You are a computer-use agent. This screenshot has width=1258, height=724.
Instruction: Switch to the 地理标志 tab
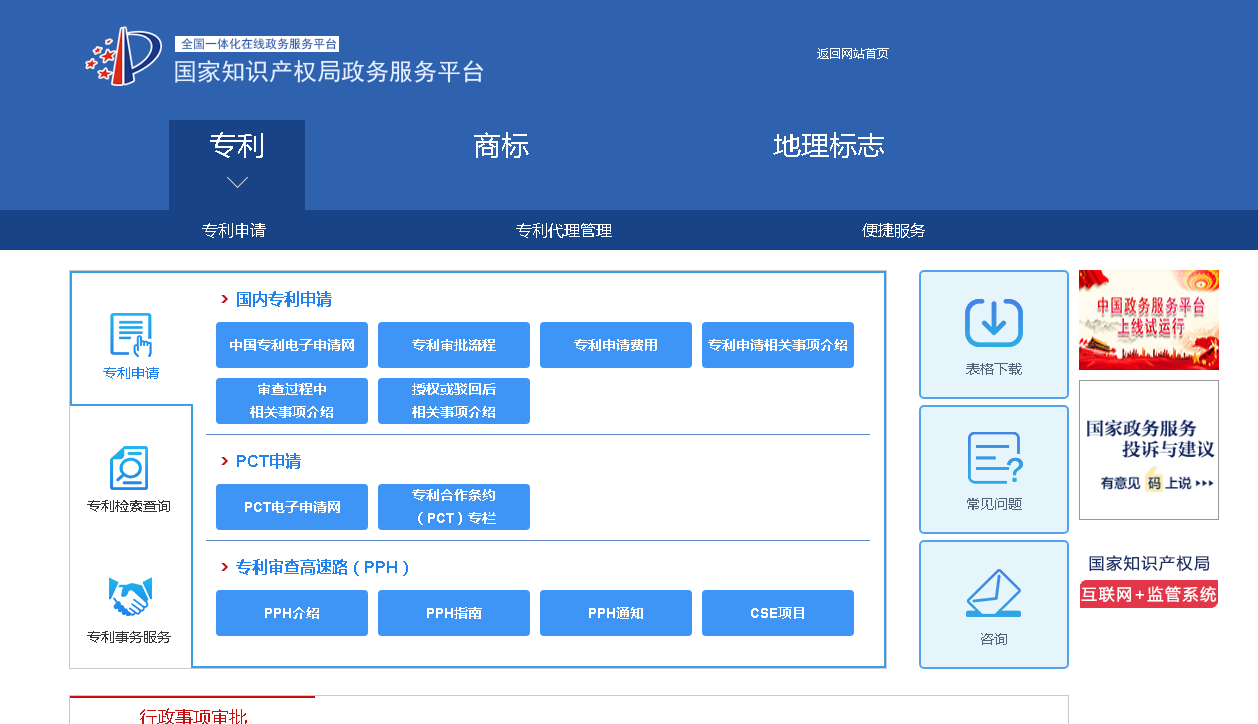828,146
